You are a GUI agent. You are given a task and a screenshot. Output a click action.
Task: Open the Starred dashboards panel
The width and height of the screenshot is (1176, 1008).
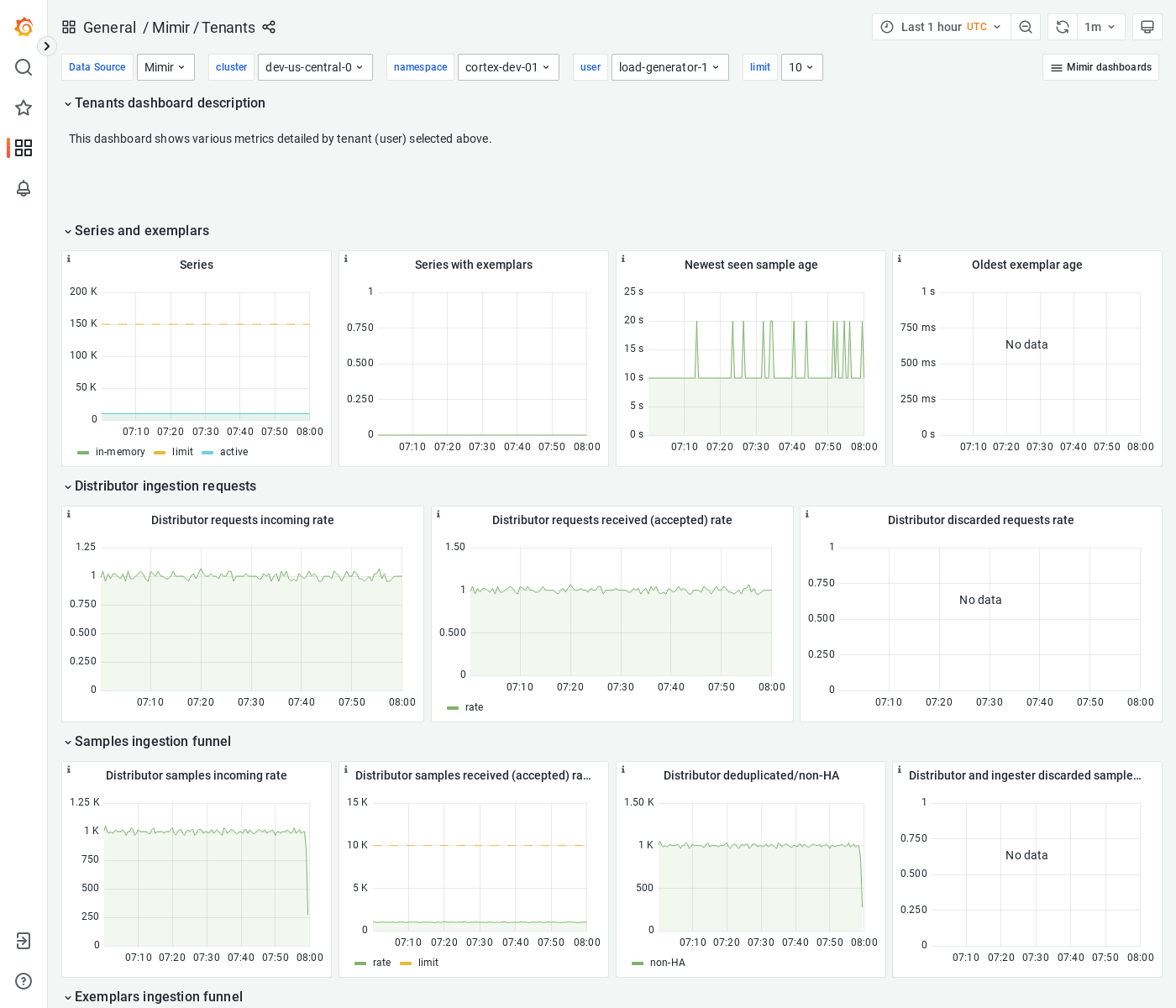click(x=23, y=108)
